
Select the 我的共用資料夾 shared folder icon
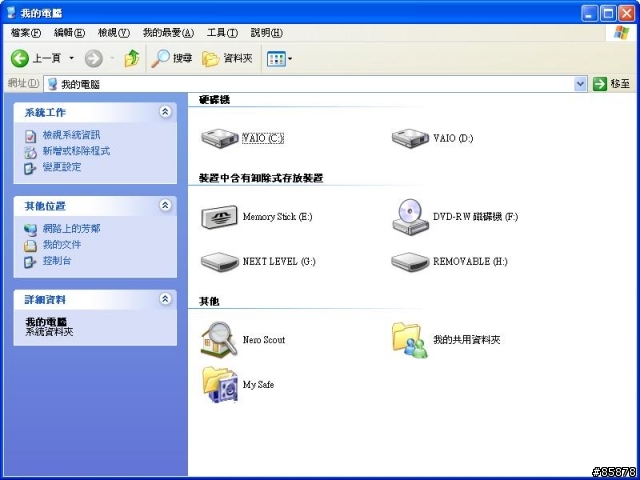[x=410, y=340]
